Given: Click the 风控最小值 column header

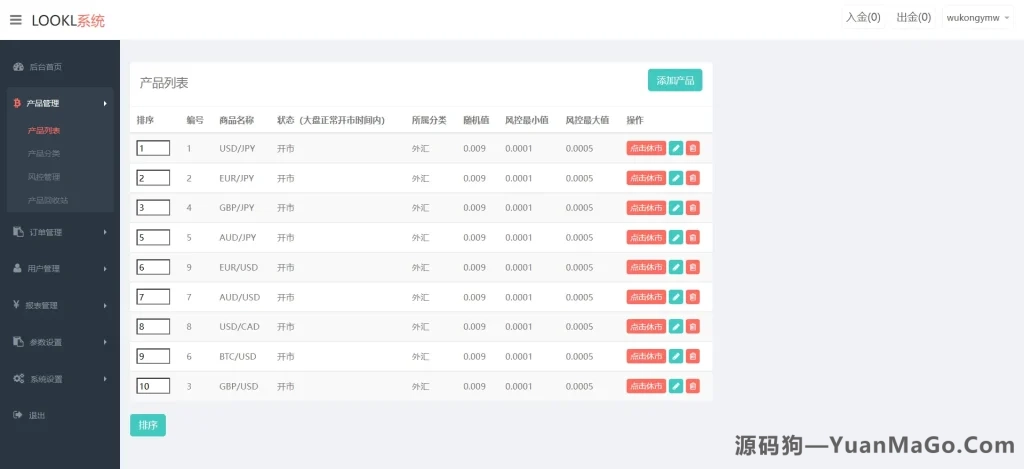Looking at the screenshot, I should click(x=526, y=120).
